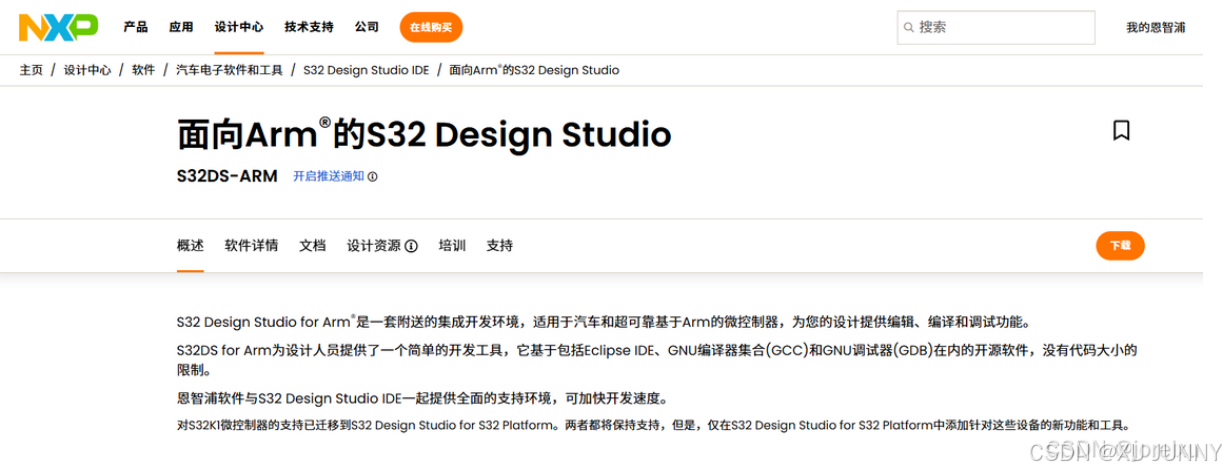Click the note starting with 对S32K1微控制器的支持已迁移
This screenshot has width=1226, height=472.
click(653, 425)
